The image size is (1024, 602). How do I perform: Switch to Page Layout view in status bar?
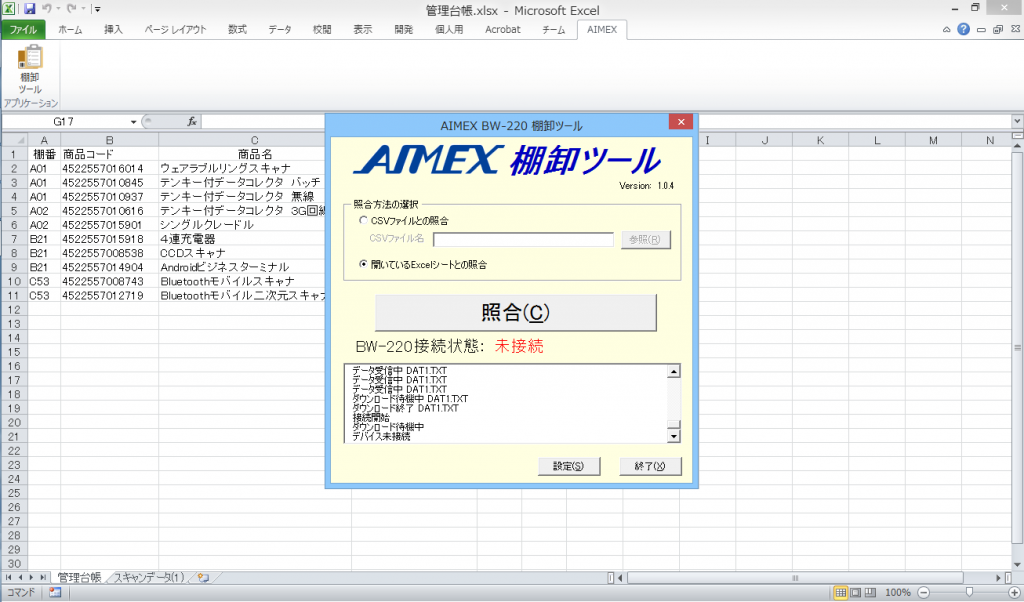click(x=856, y=592)
